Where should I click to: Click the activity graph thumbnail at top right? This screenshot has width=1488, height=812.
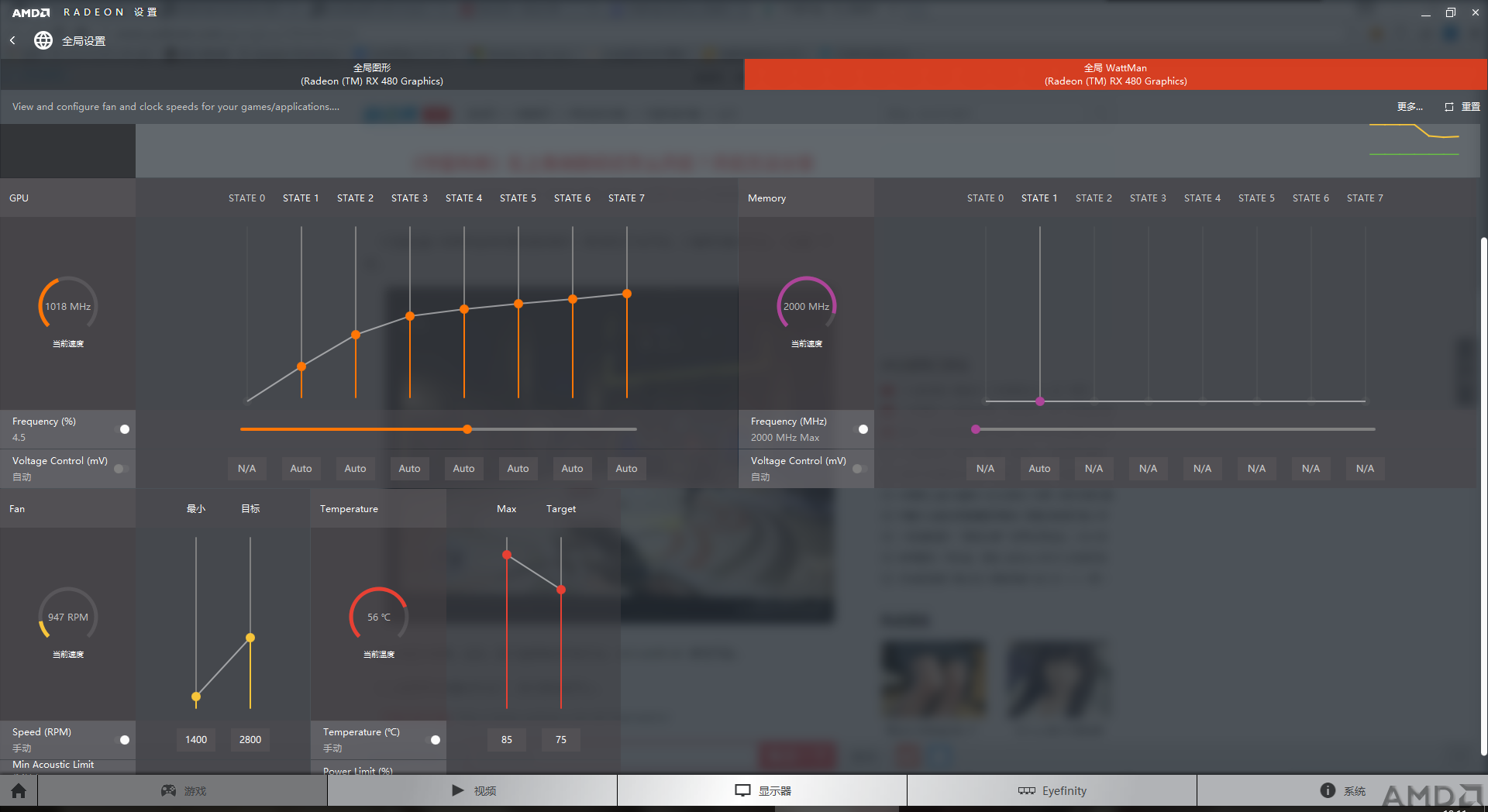pyautogui.click(x=1414, y=139)
